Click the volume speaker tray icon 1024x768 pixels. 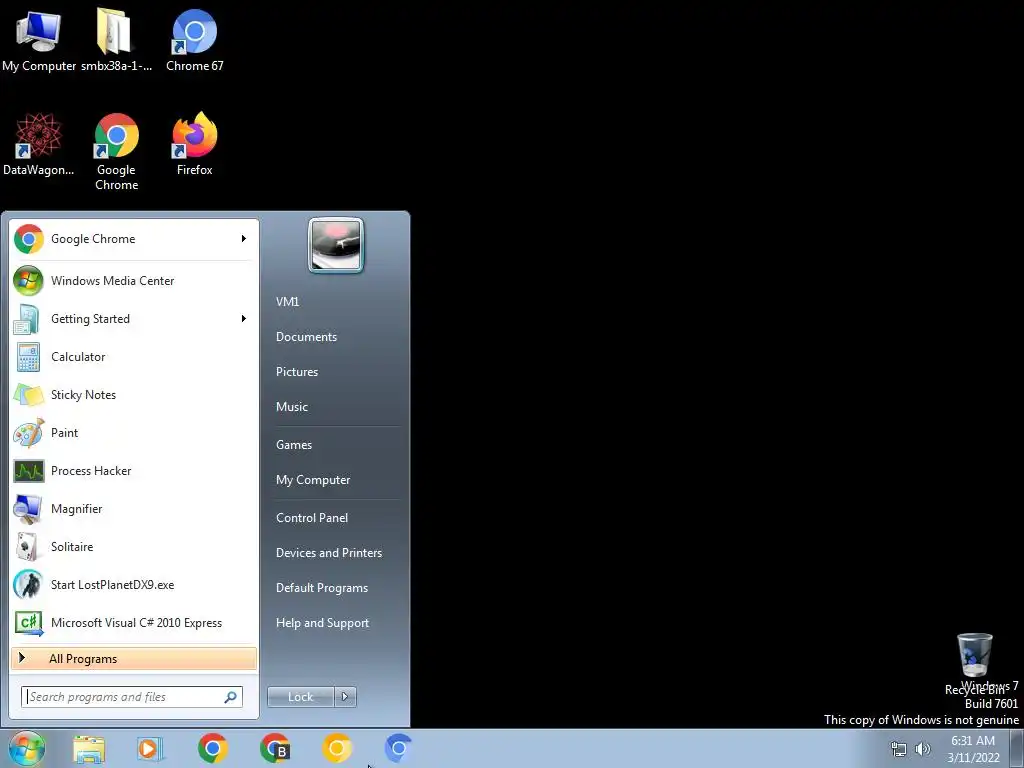click(x=923, y=749)
